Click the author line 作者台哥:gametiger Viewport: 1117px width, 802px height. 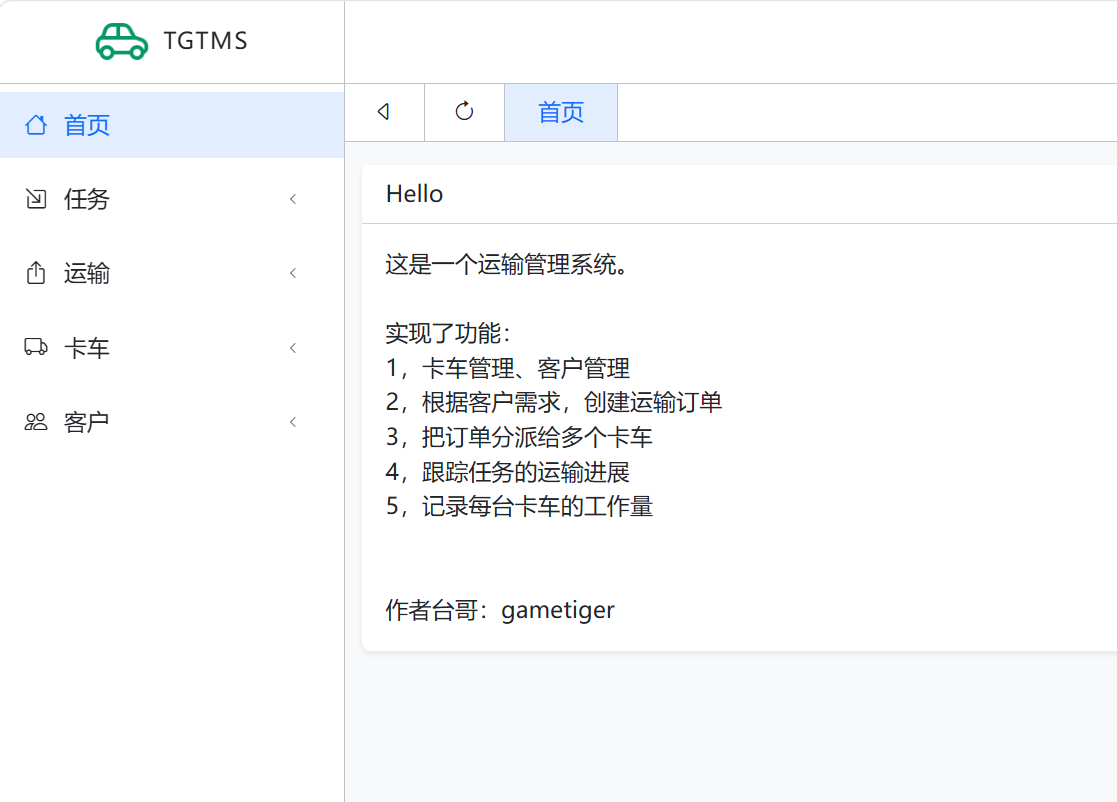click(x=500, y=610)
